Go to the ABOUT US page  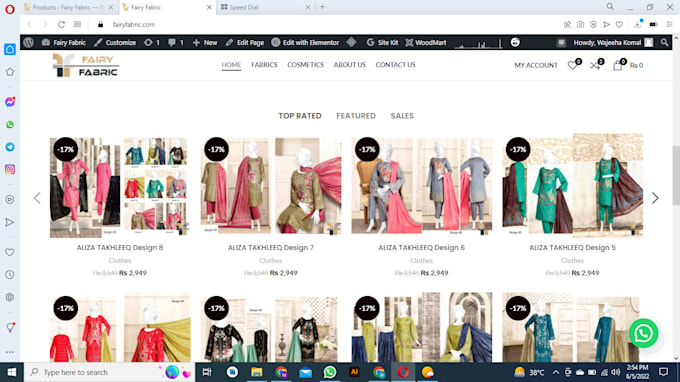tap(350, 65)
